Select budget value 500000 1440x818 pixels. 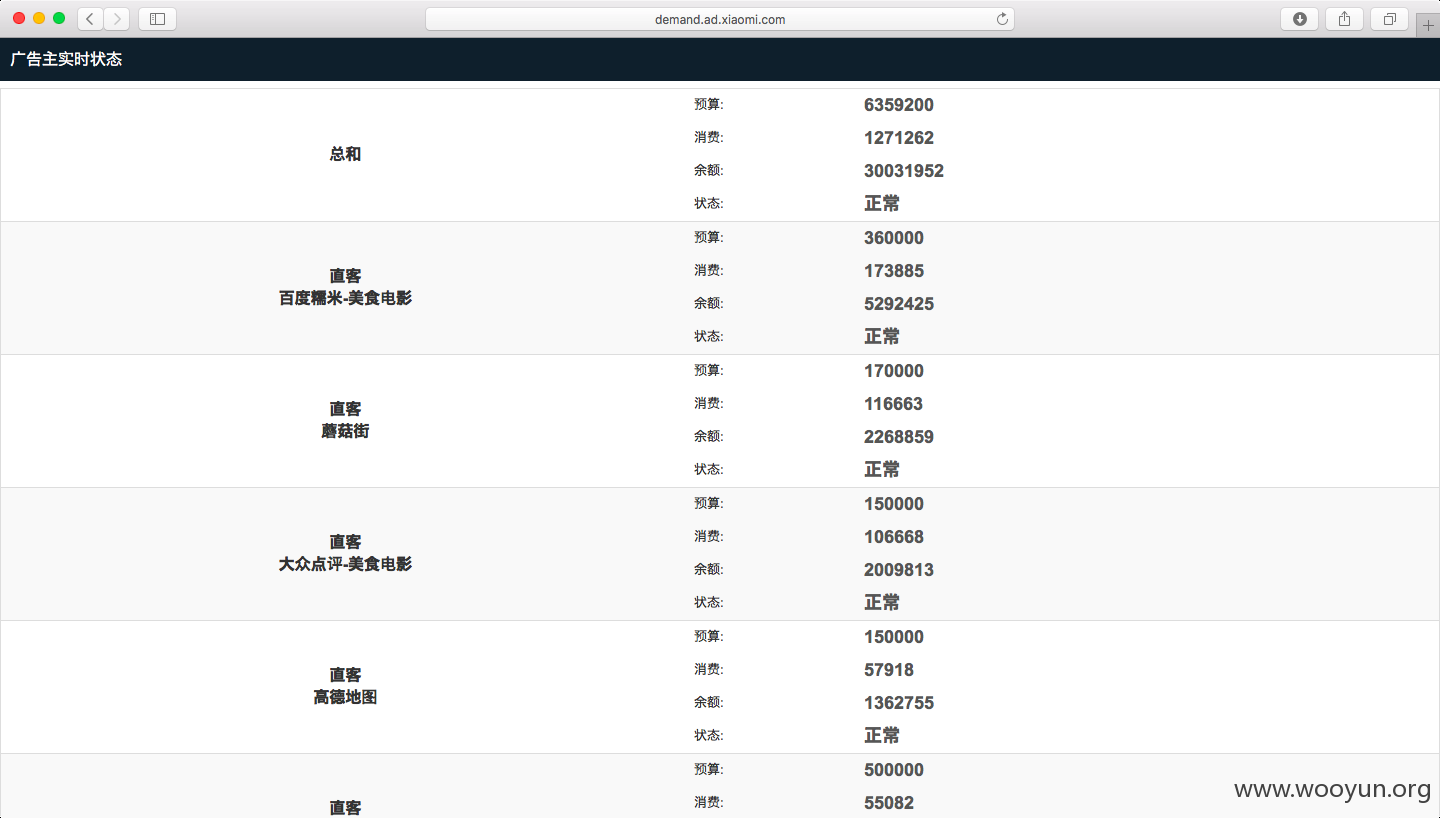894,770
